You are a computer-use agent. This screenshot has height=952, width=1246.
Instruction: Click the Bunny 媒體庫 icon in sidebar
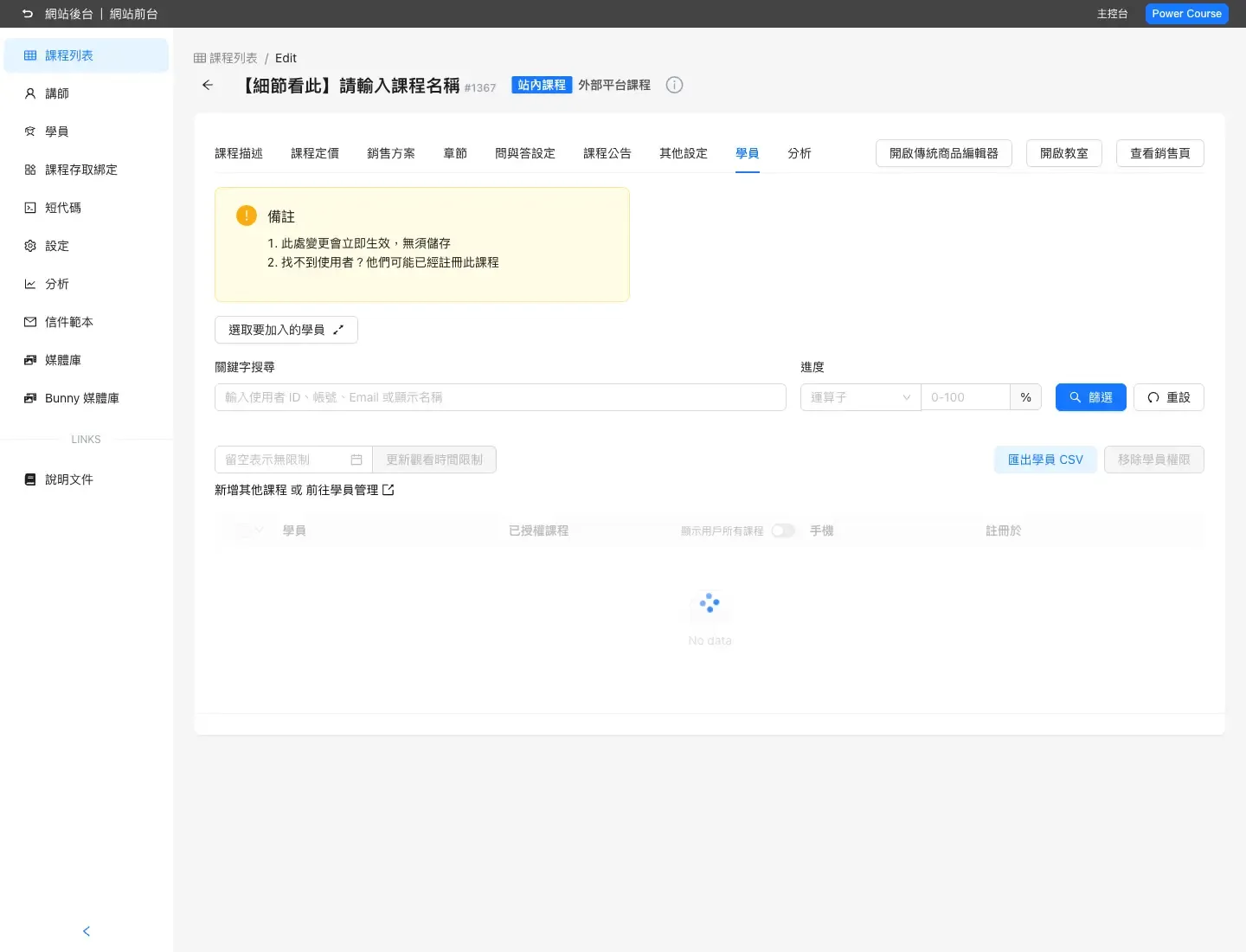[30, 398]
